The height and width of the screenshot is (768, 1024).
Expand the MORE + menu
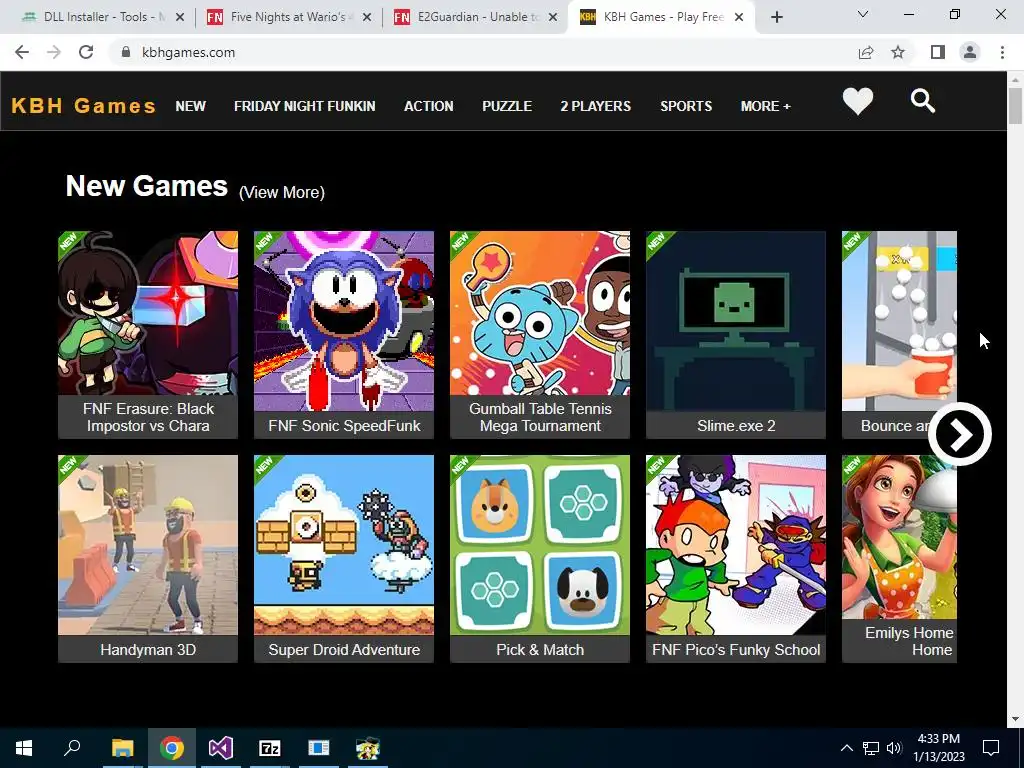pos(765,106)
